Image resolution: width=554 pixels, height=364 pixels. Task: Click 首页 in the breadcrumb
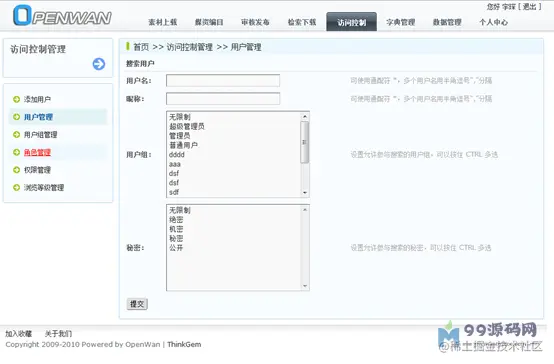tap(141, 47)
